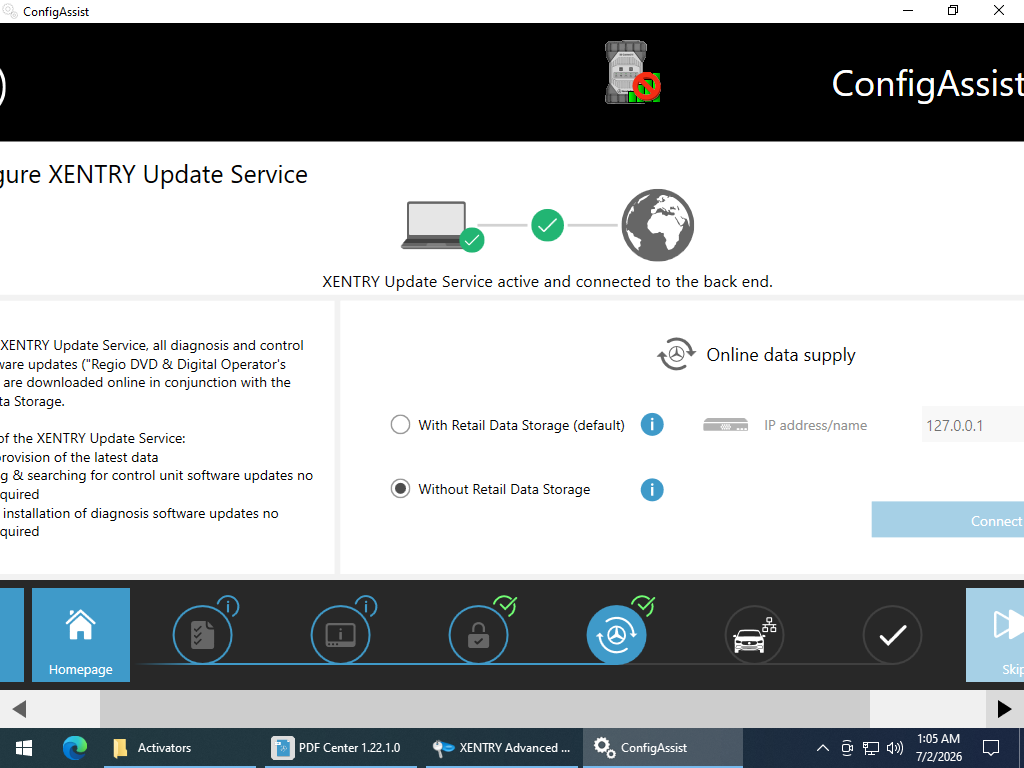The image size is (1024, 768).
Task: Open the vehicle network step icon
Action: (x=754, y=635)
